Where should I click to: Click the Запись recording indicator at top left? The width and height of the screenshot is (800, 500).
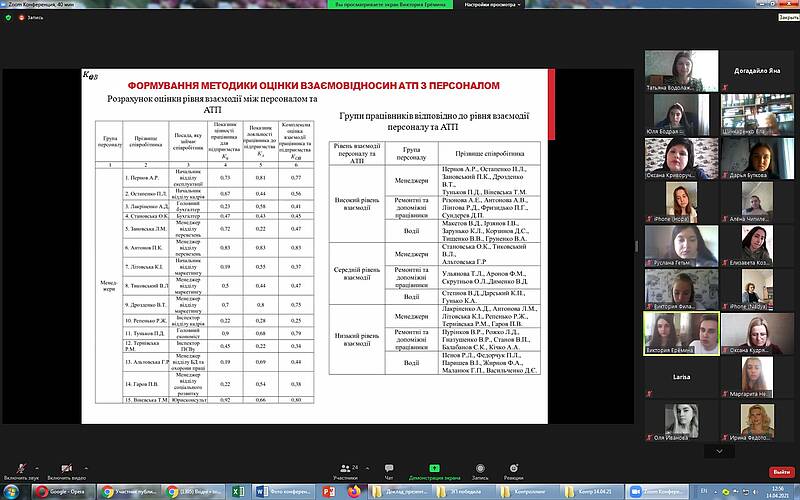point(31,17)
